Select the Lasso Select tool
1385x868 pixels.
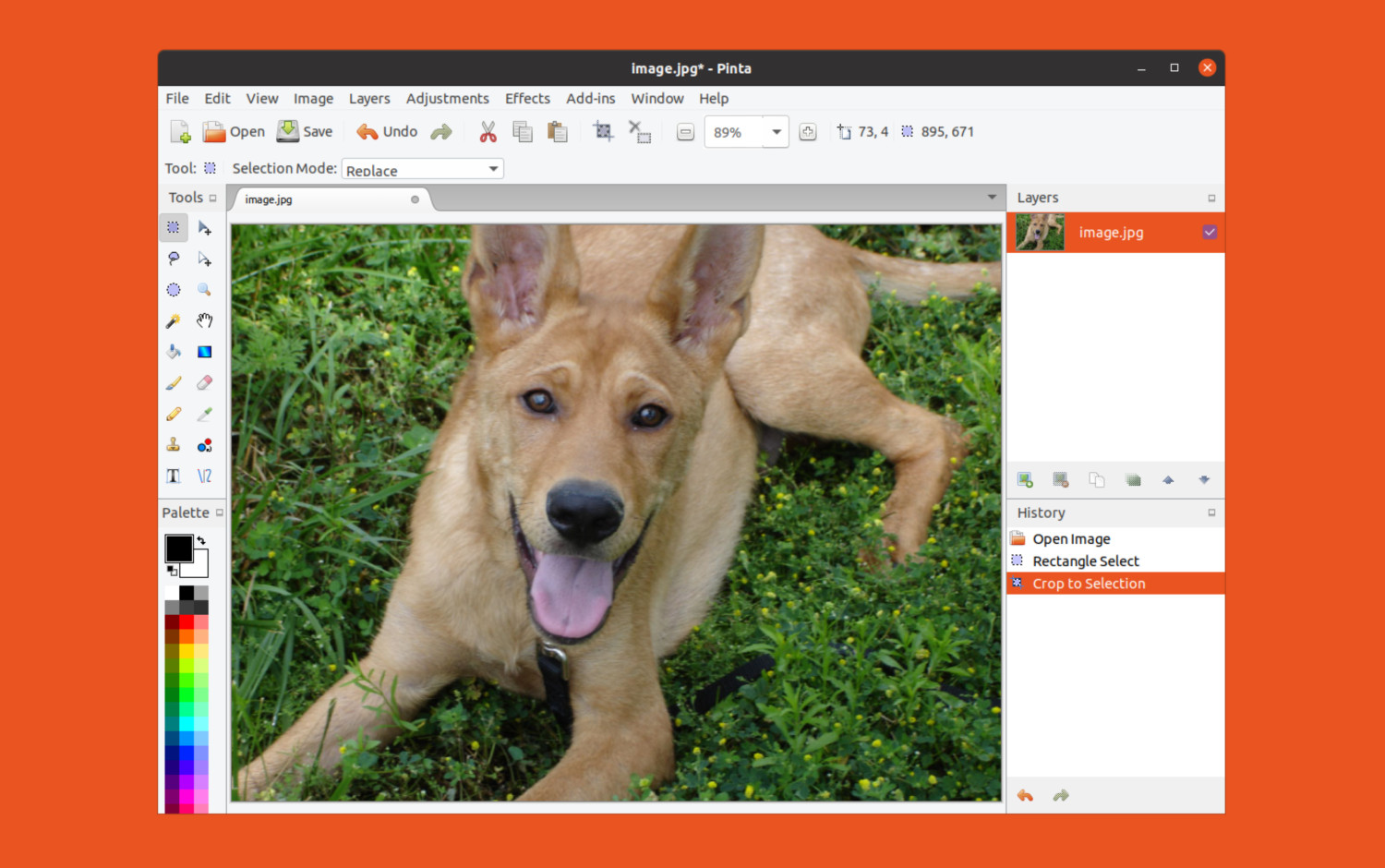pyautogui.click(x=174, y=259)
